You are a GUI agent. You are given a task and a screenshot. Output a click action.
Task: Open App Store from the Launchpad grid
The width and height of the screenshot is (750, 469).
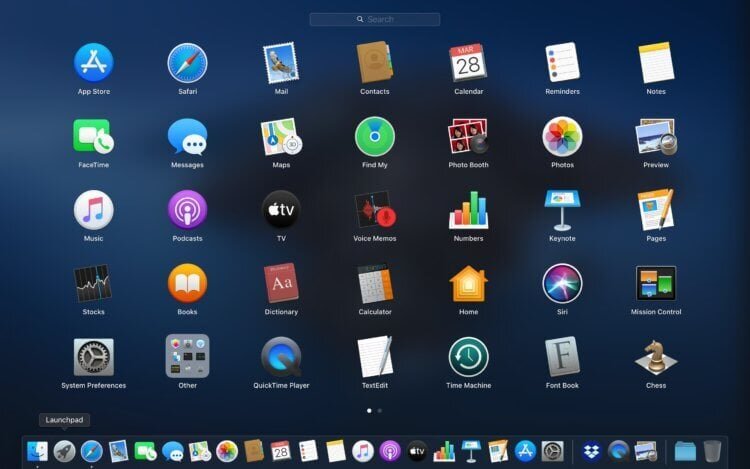tap(94, 63)
